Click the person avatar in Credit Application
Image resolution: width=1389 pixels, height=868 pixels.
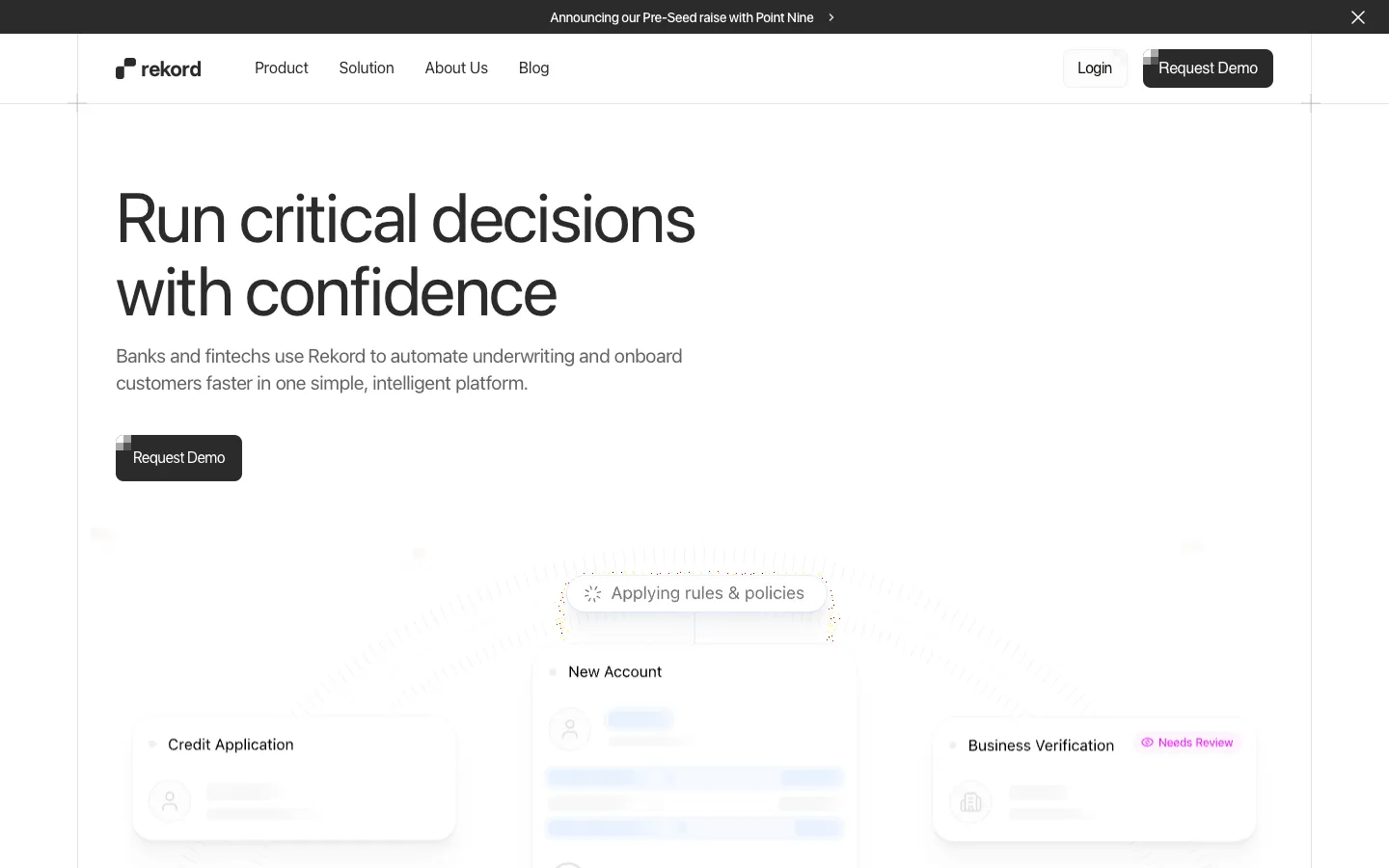tap(170, 800)
